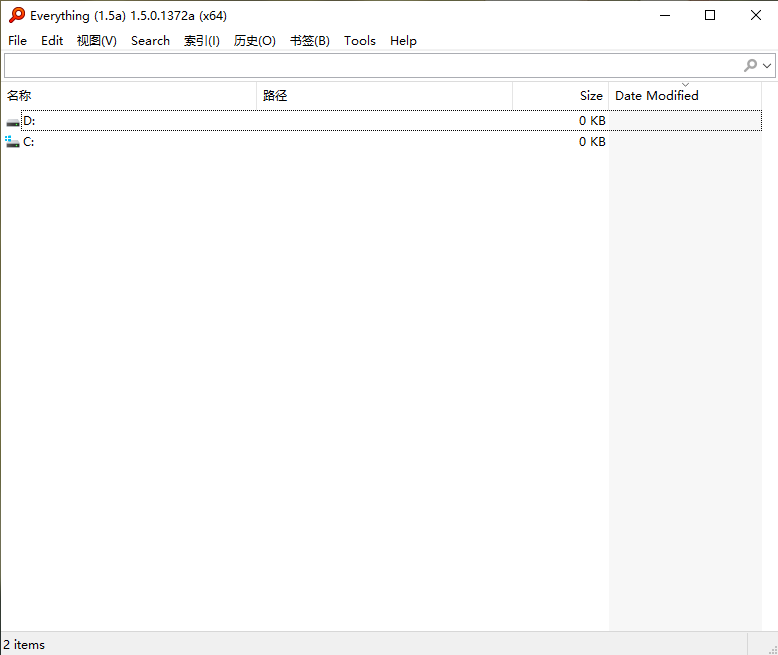Open the 书签(B) menu
Viewport: 778px width, 655px height.
pos(310,41)
